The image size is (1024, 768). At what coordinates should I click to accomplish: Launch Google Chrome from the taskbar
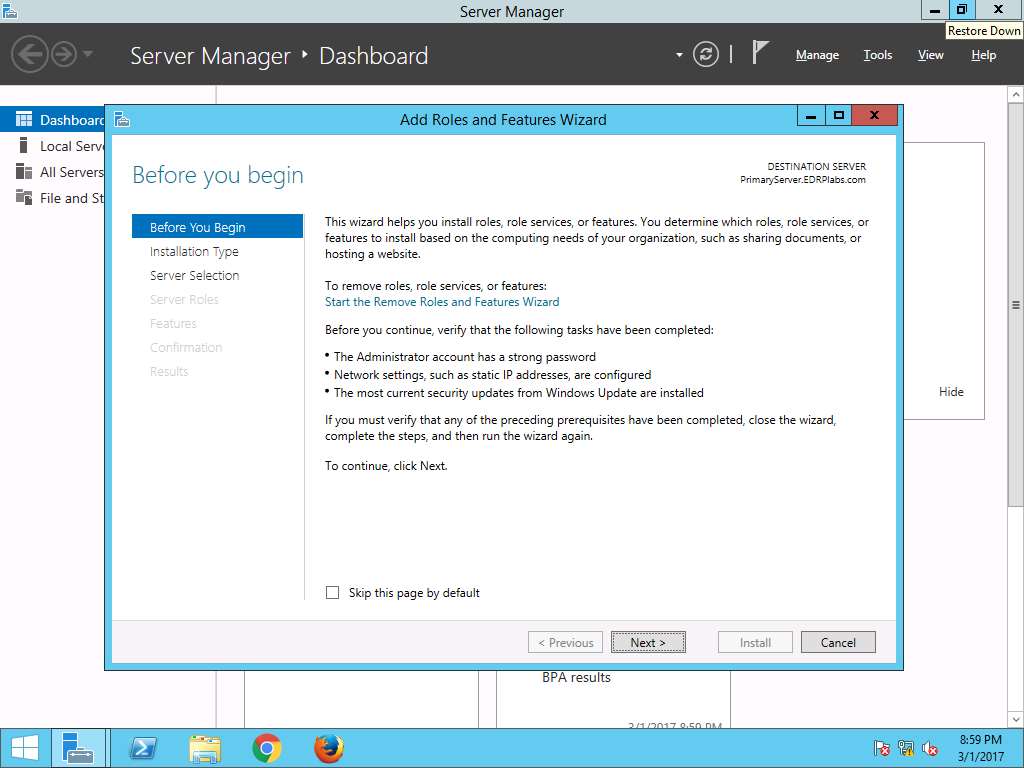pos(266,748)
